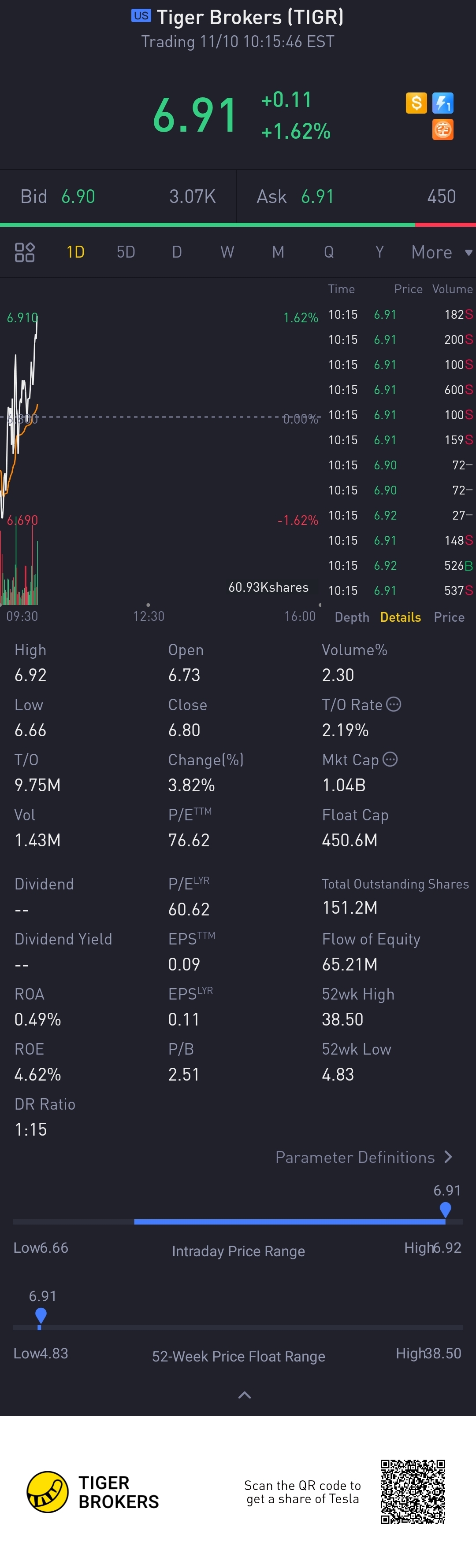This screenshot has width=476, height=1568.
Task: Switch to the 5D chart tab
Action: (x=126, y=252)
